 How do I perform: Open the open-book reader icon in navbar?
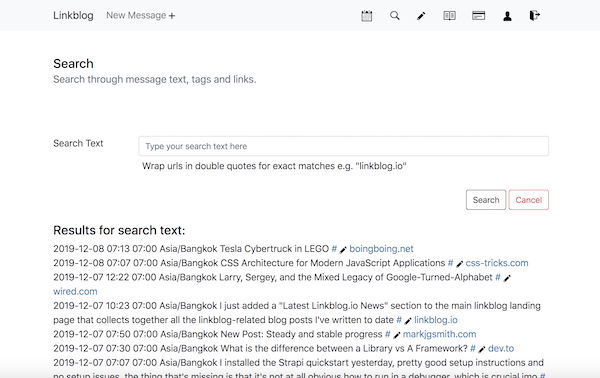tap(449, 16)
